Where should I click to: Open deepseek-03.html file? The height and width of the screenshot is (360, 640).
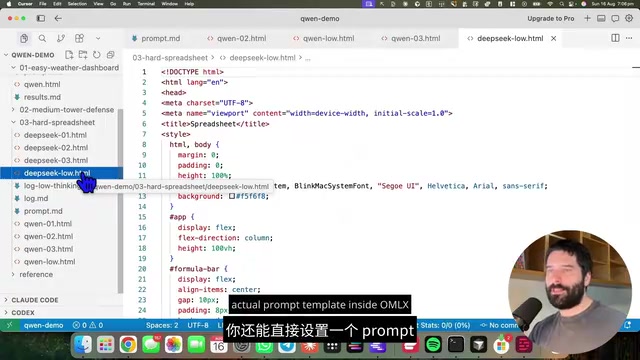tap(56, 160)
